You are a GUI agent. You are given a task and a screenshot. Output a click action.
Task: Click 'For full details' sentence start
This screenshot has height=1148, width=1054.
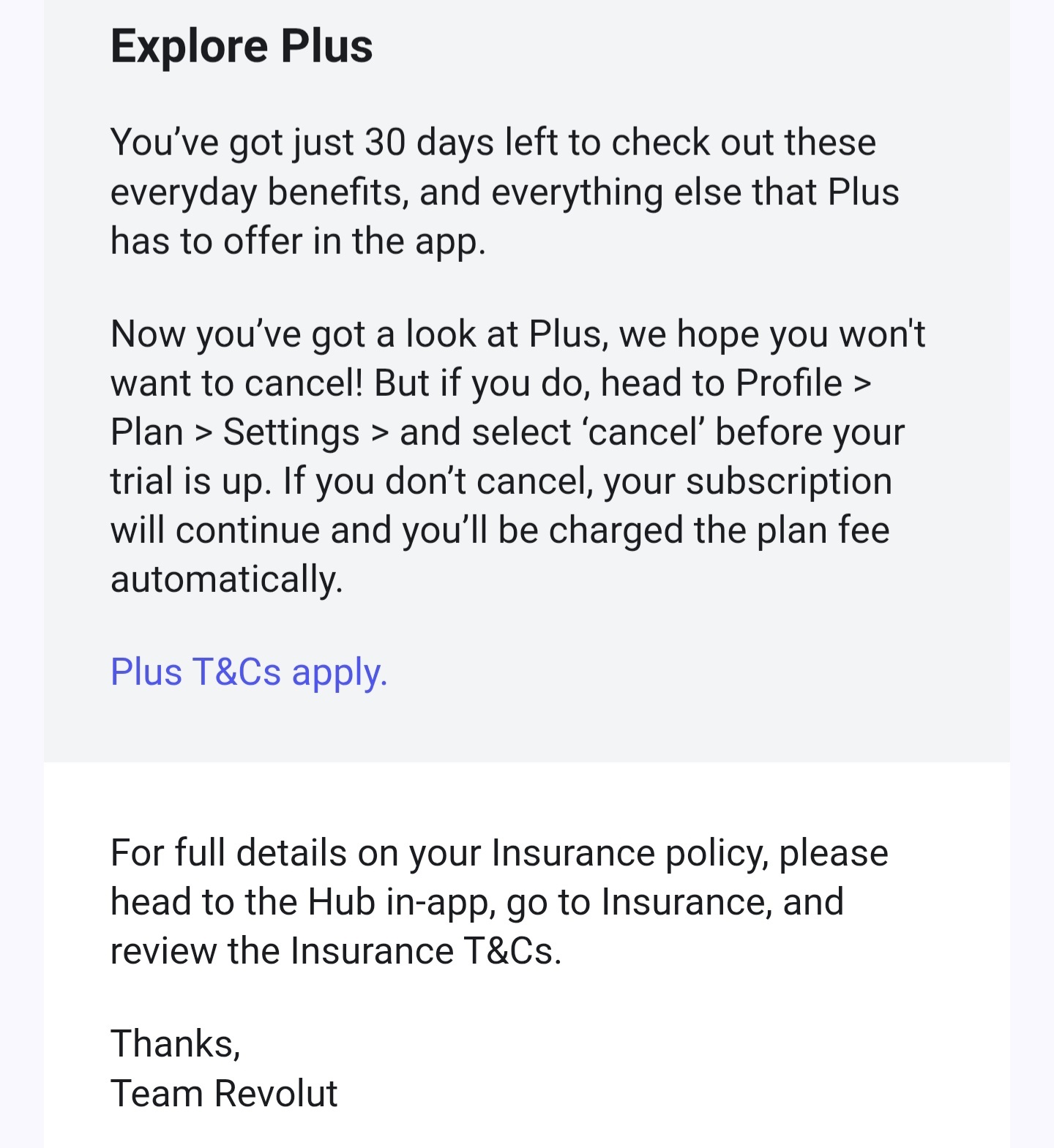(x=228, y=853)
